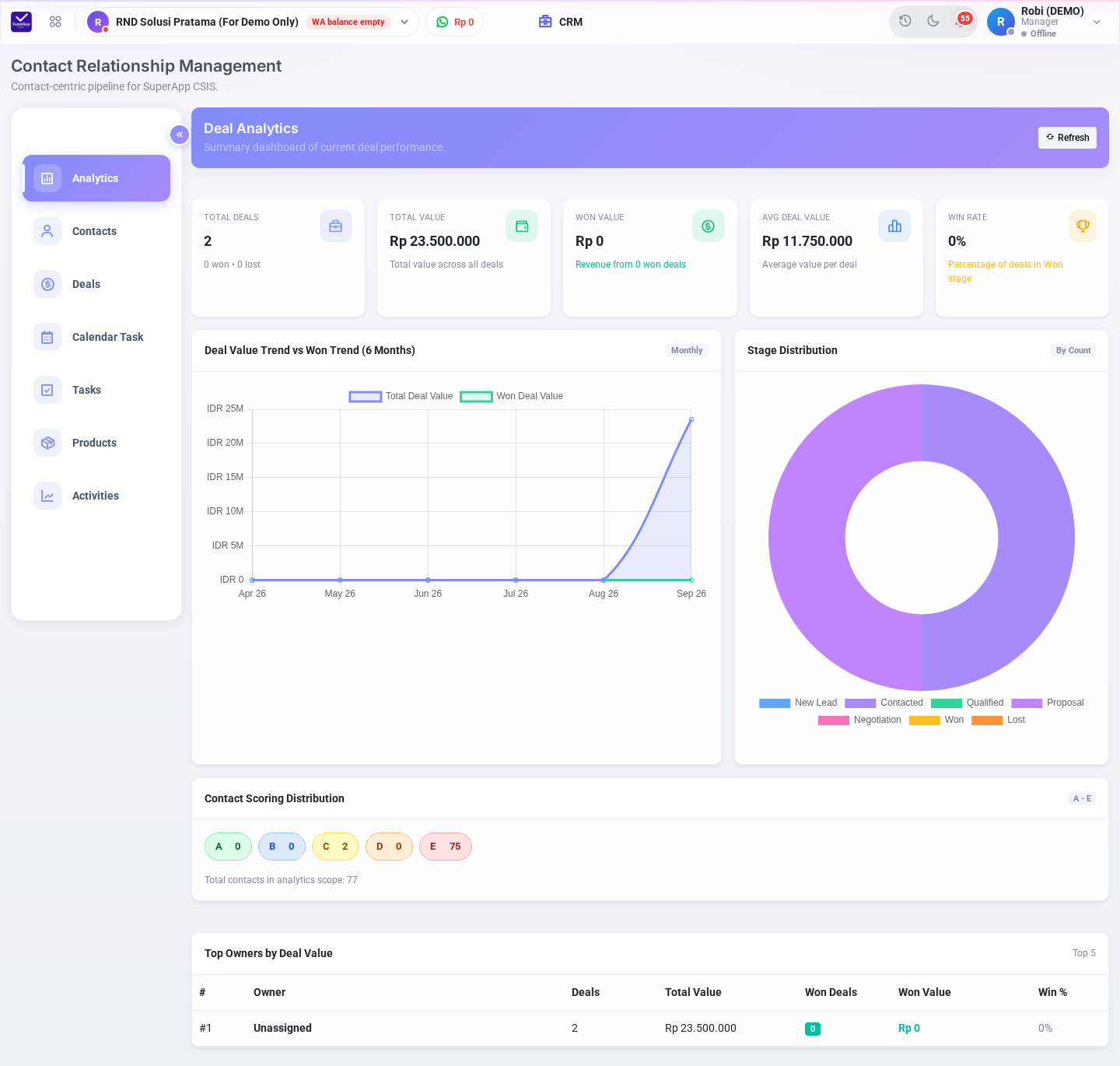
Task: Click the By Count badge
Action: coord(1073,350)
